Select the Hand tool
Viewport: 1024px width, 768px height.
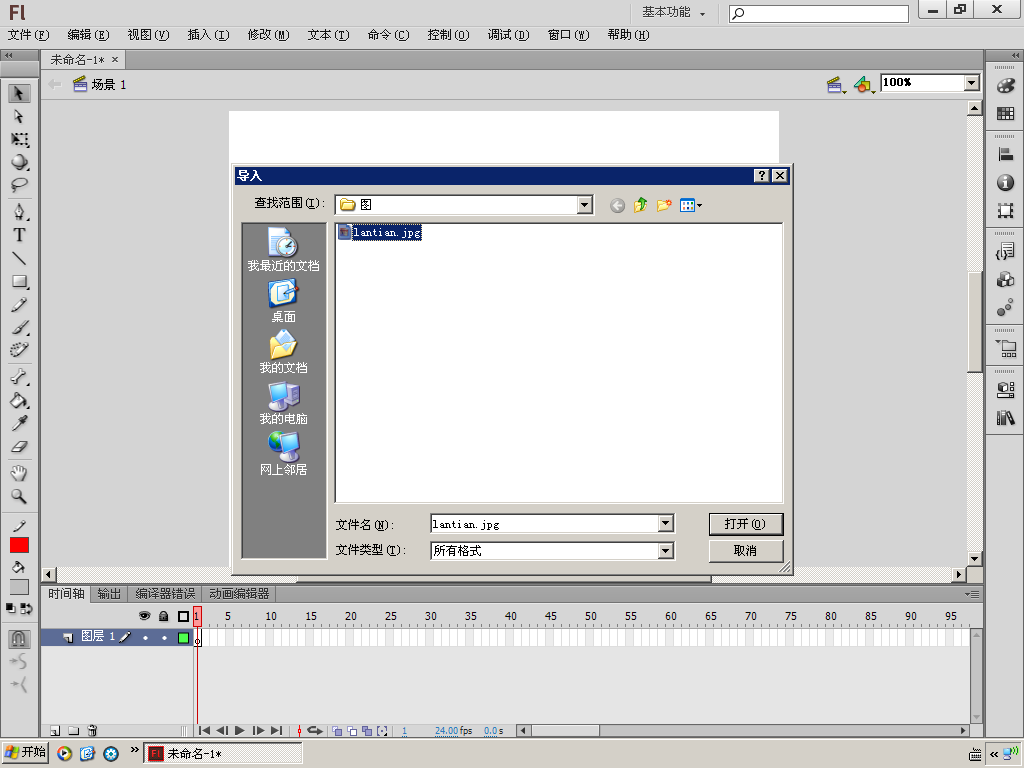point(19,473)
